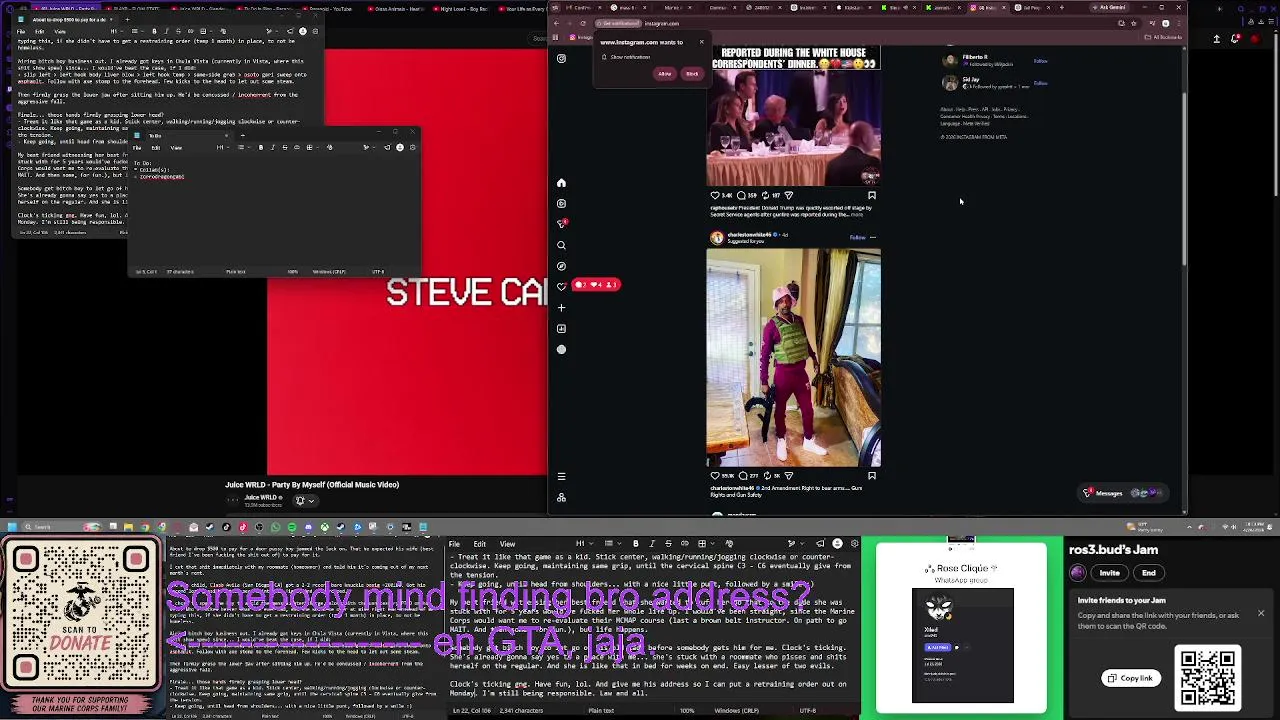Like the charlestonwhite46 post
The height and width of the screenshot is (720, 1280).
[714, 476]
